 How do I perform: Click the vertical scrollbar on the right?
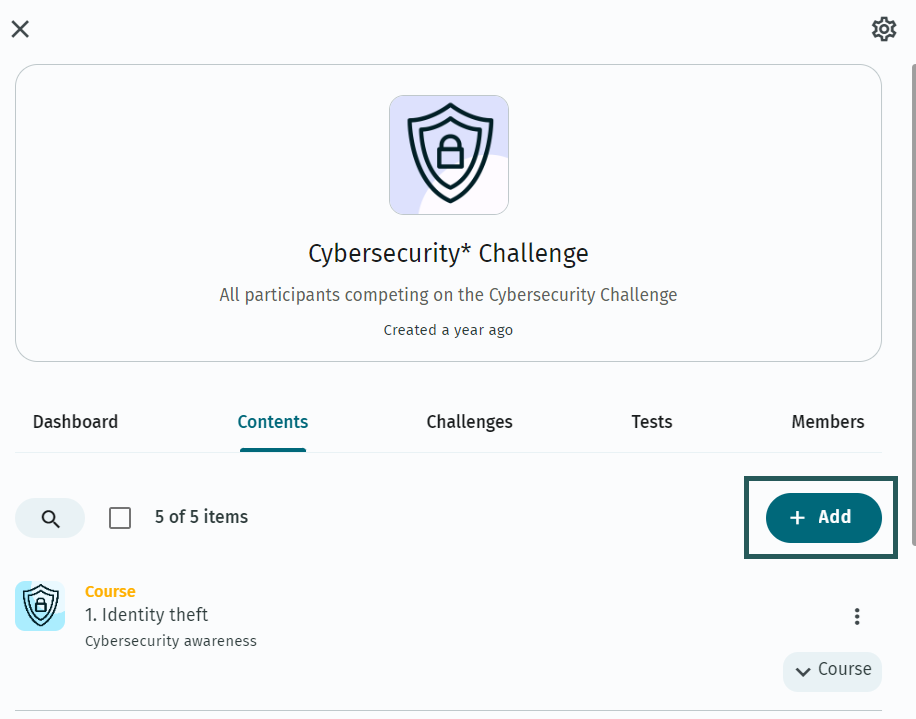[913, 304]
